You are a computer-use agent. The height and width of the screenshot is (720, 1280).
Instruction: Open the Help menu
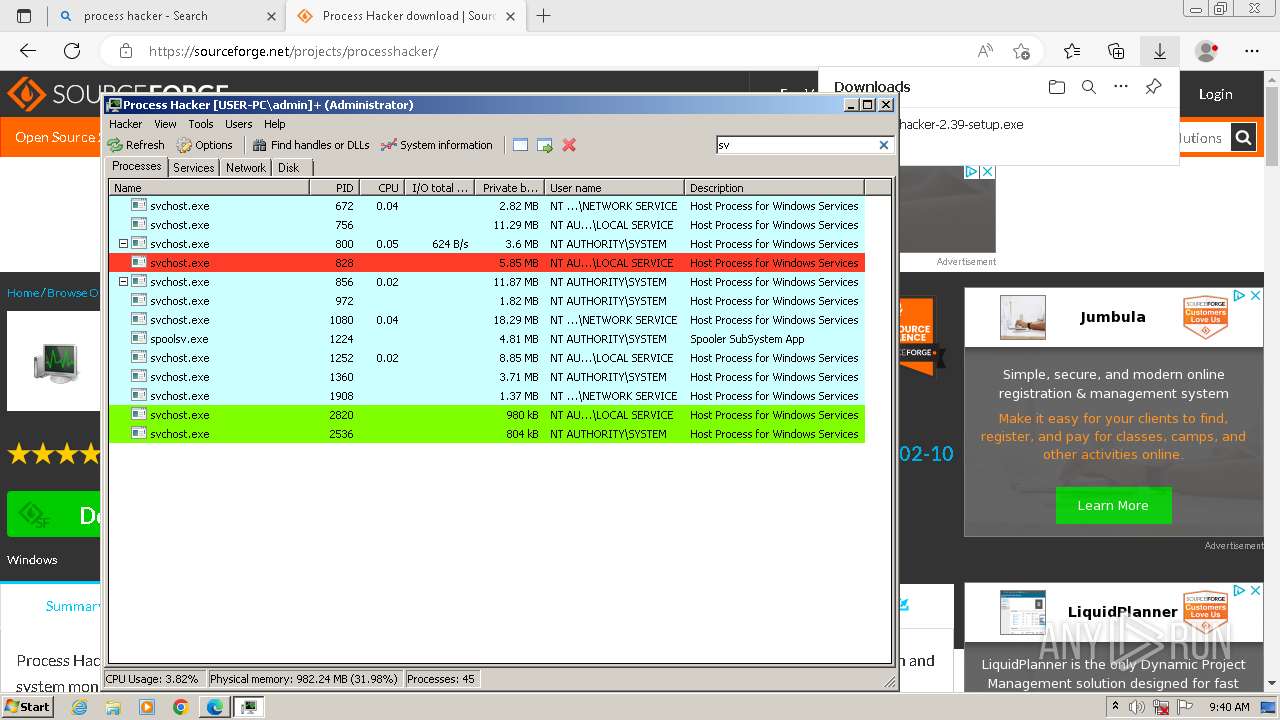click(275, 124)
